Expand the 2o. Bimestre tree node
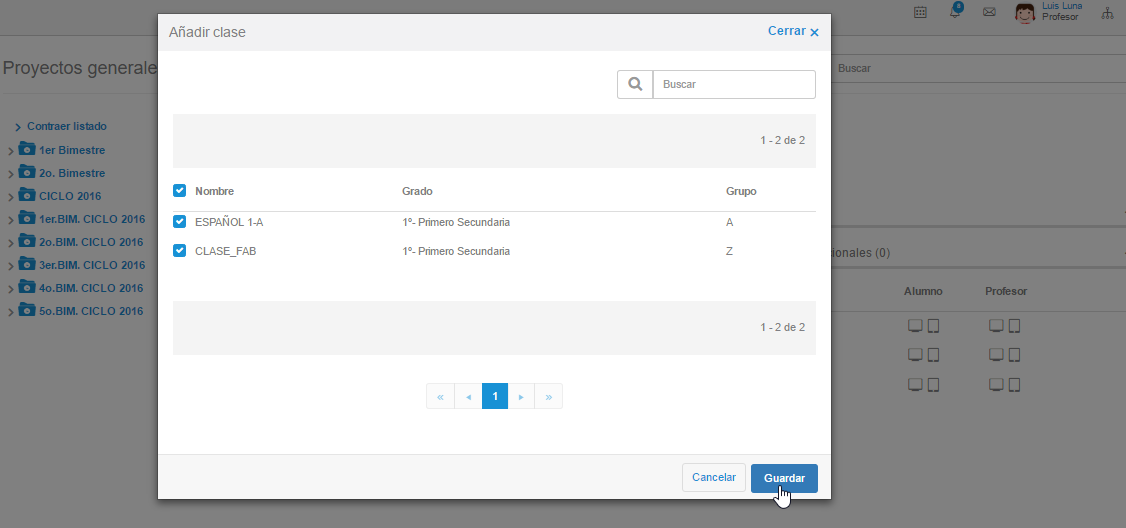Image resolution: width=1126 pixels, height=528 pixels. (11, 174)
